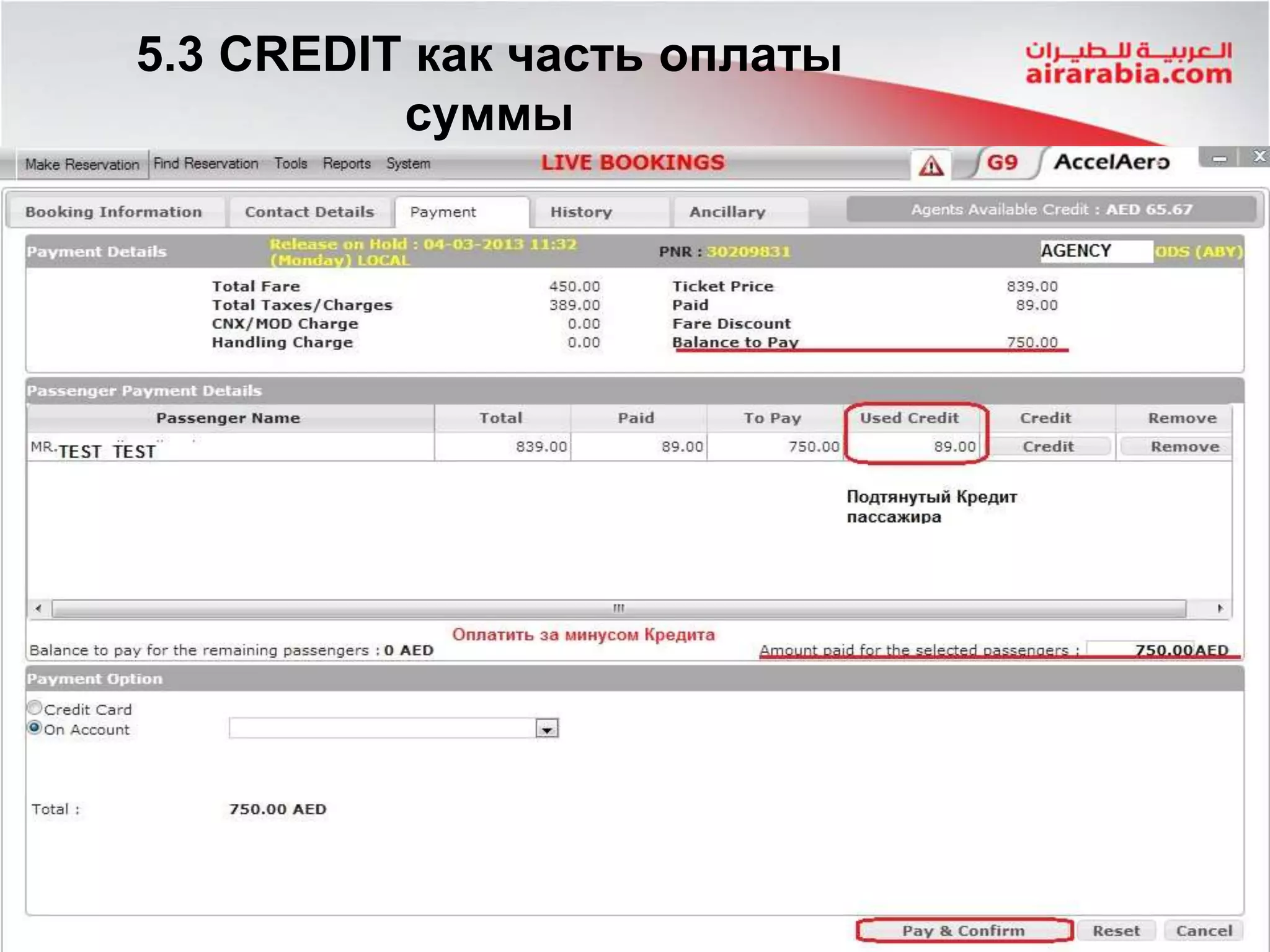Click the Passenger Name column header
The height and width of the screenshot is (952, 1270).
(x=229, y=418)
